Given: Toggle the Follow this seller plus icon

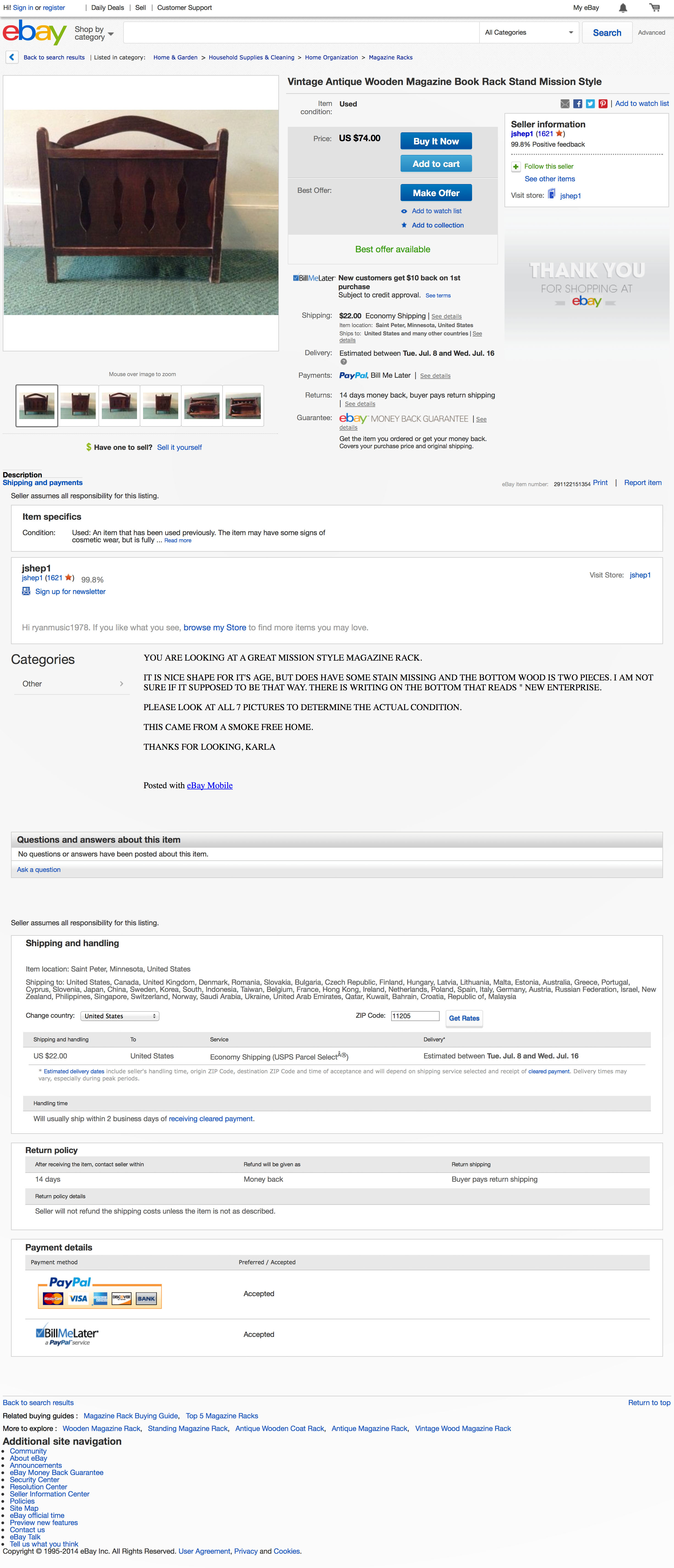Looking at the screenshot, I should 516,167.
